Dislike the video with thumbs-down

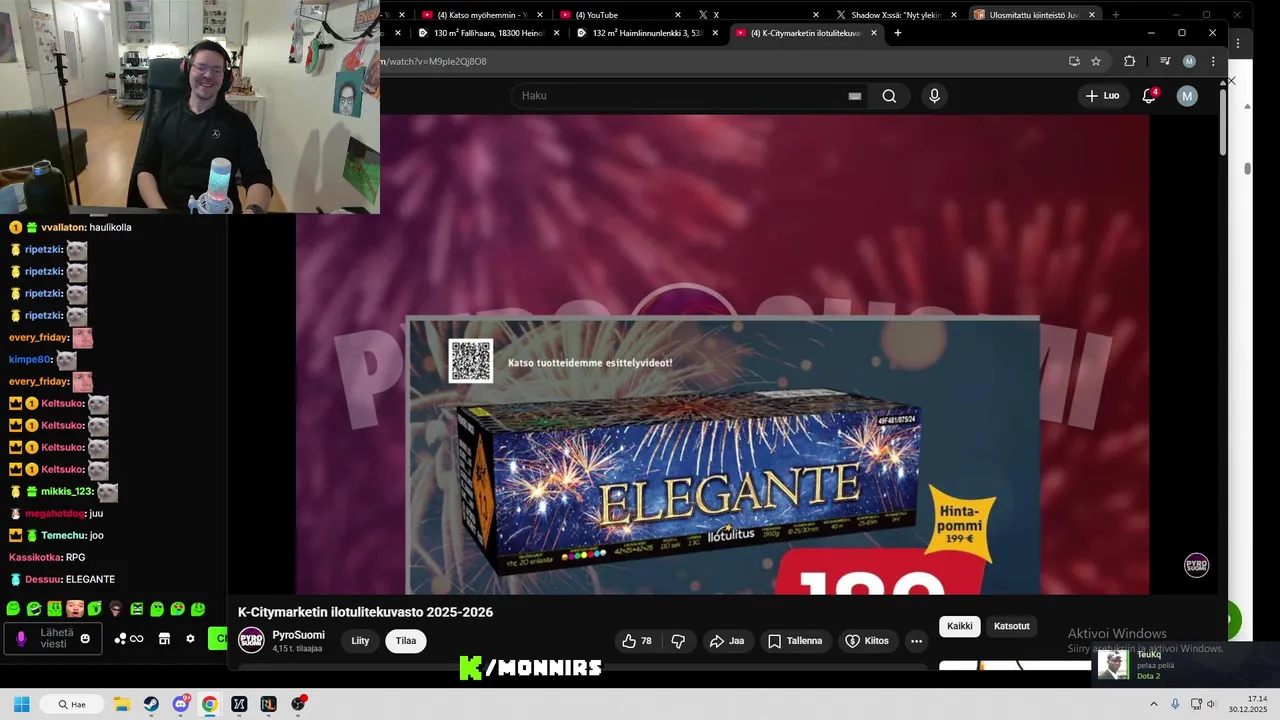[x=678, y=641]
